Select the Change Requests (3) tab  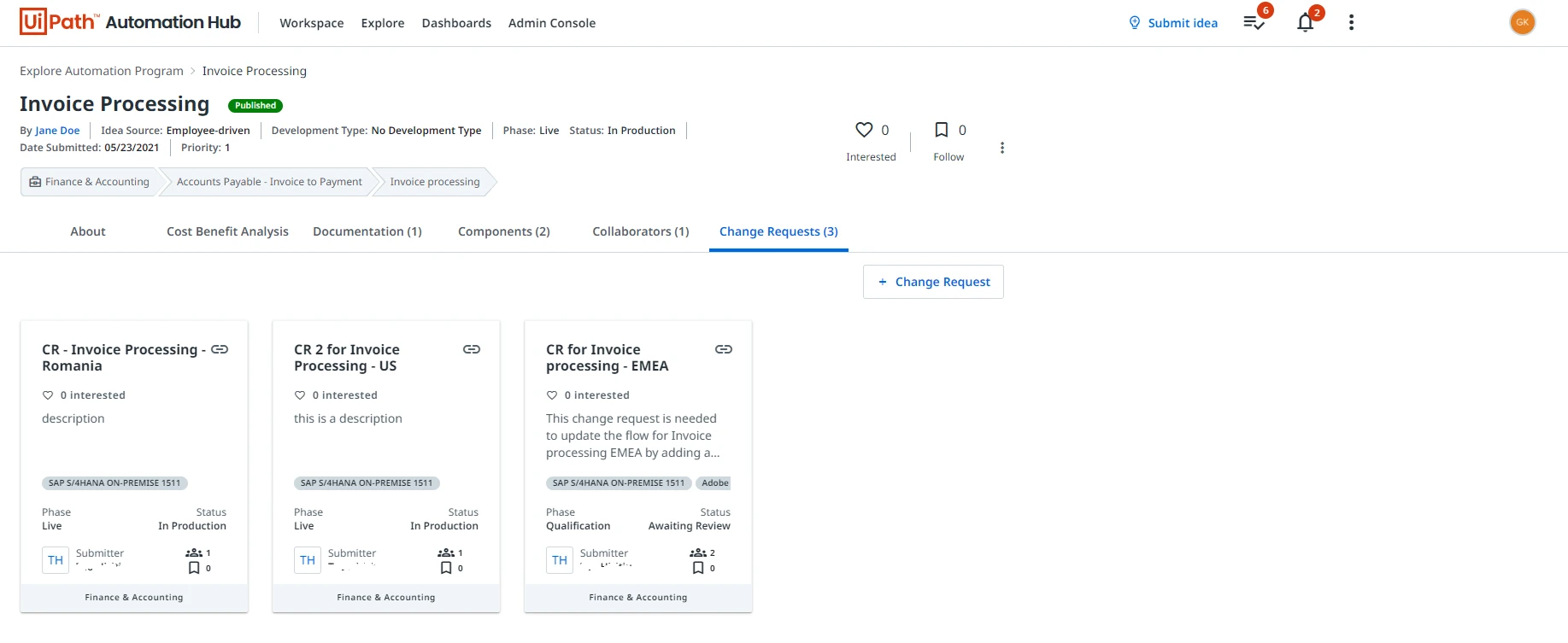point(778,231)
